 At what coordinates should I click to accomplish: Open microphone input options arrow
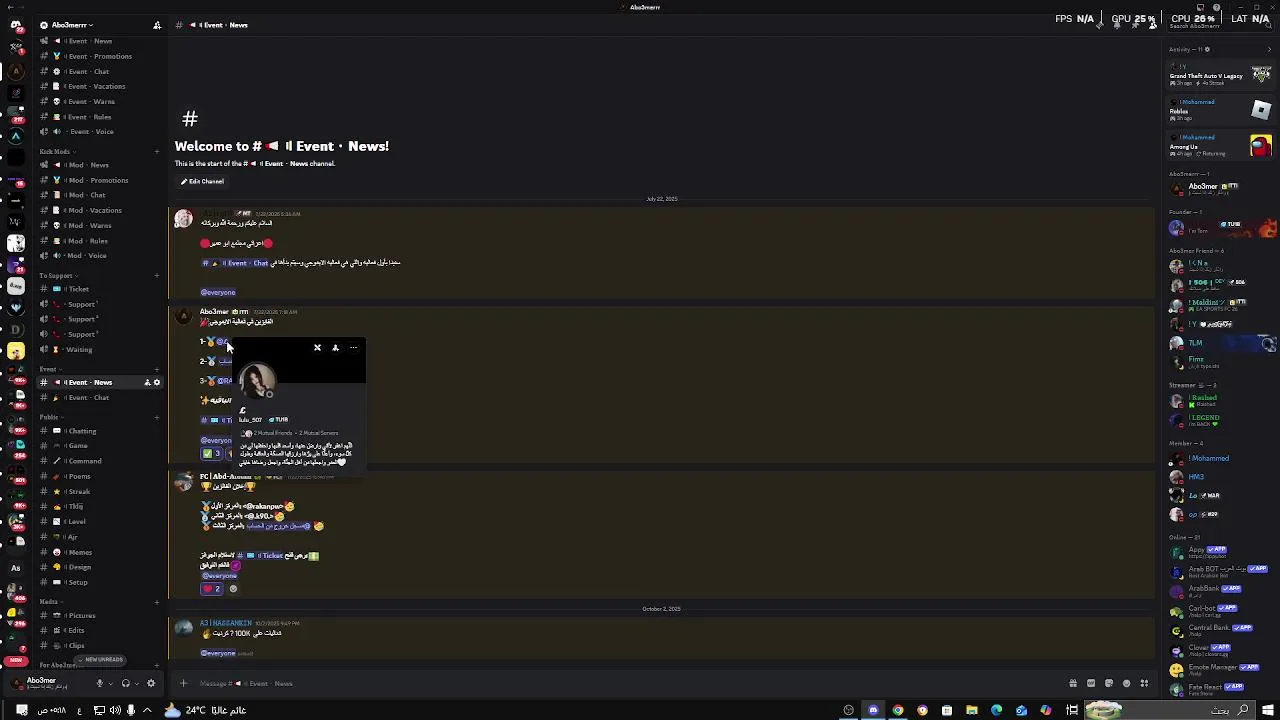tap(111, 684)
